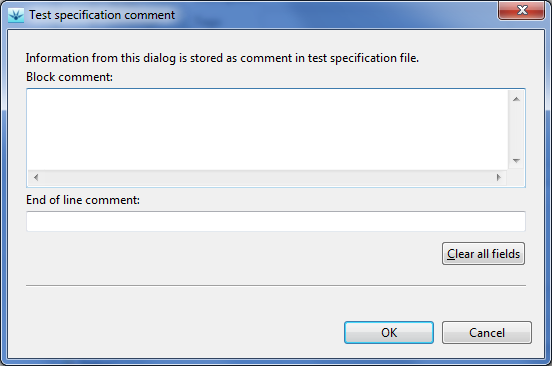Click the left arrow of the horizontal scrollbar
552x366 pixels.
tap(36, 178)
